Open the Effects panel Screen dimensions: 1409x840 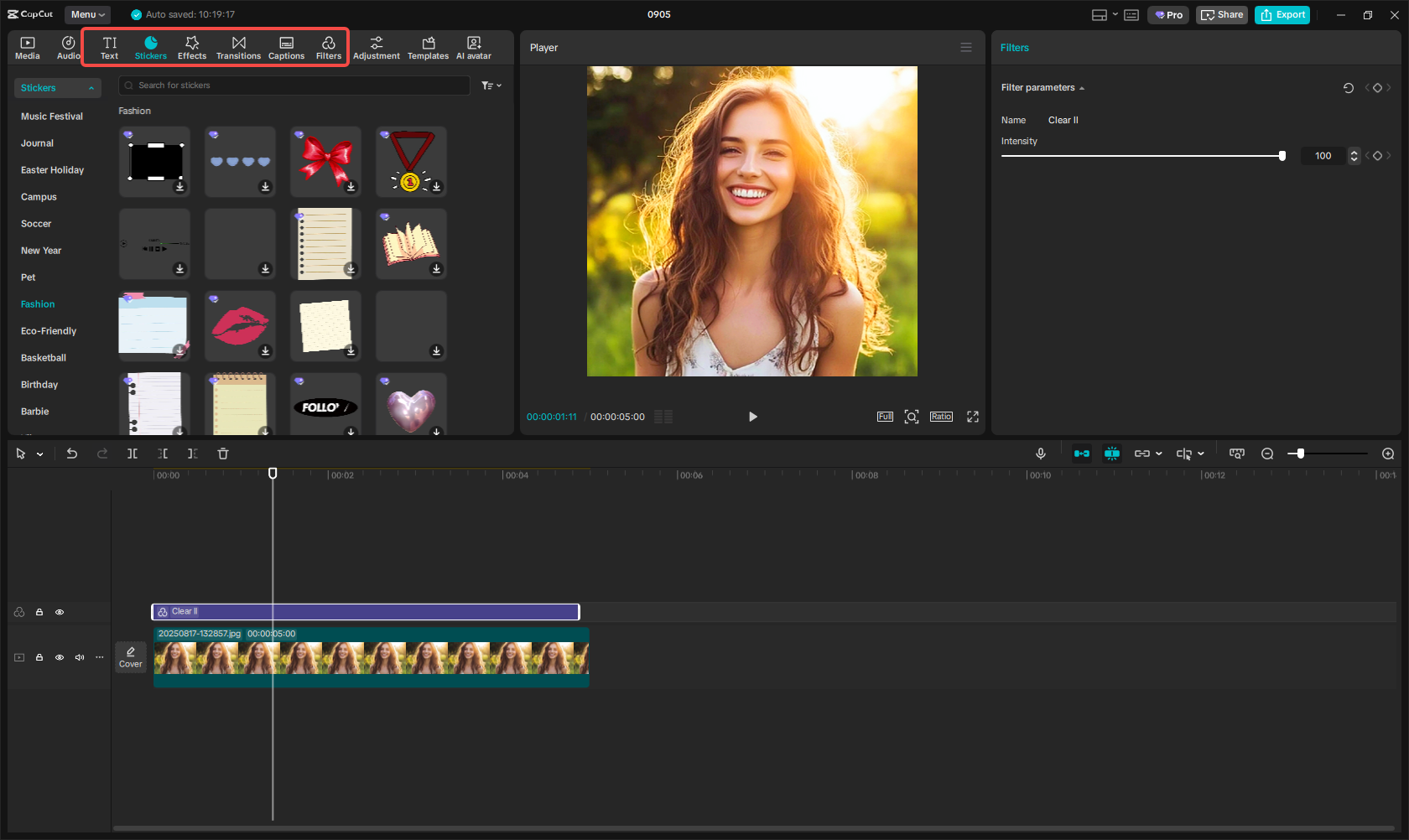192,46
